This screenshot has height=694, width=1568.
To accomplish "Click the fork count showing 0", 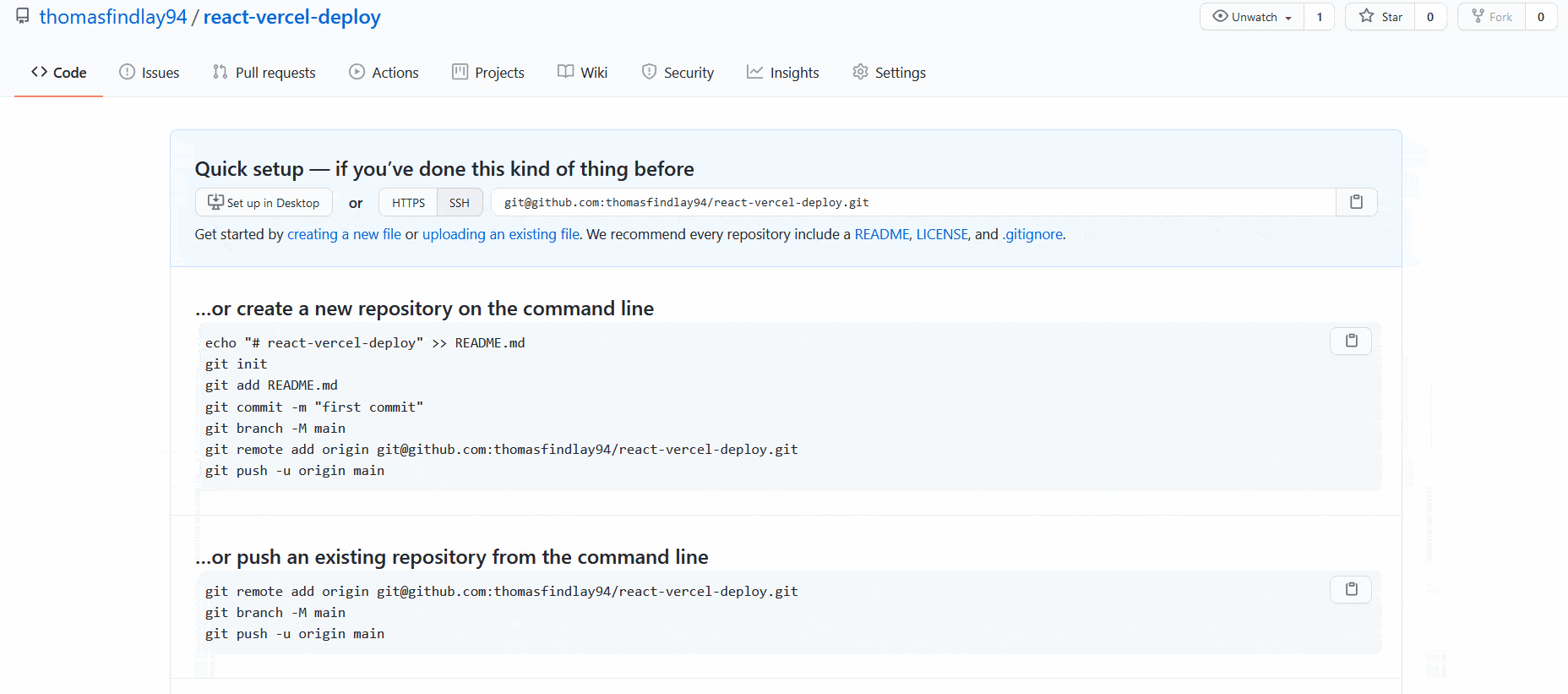I will [1541, 17].
